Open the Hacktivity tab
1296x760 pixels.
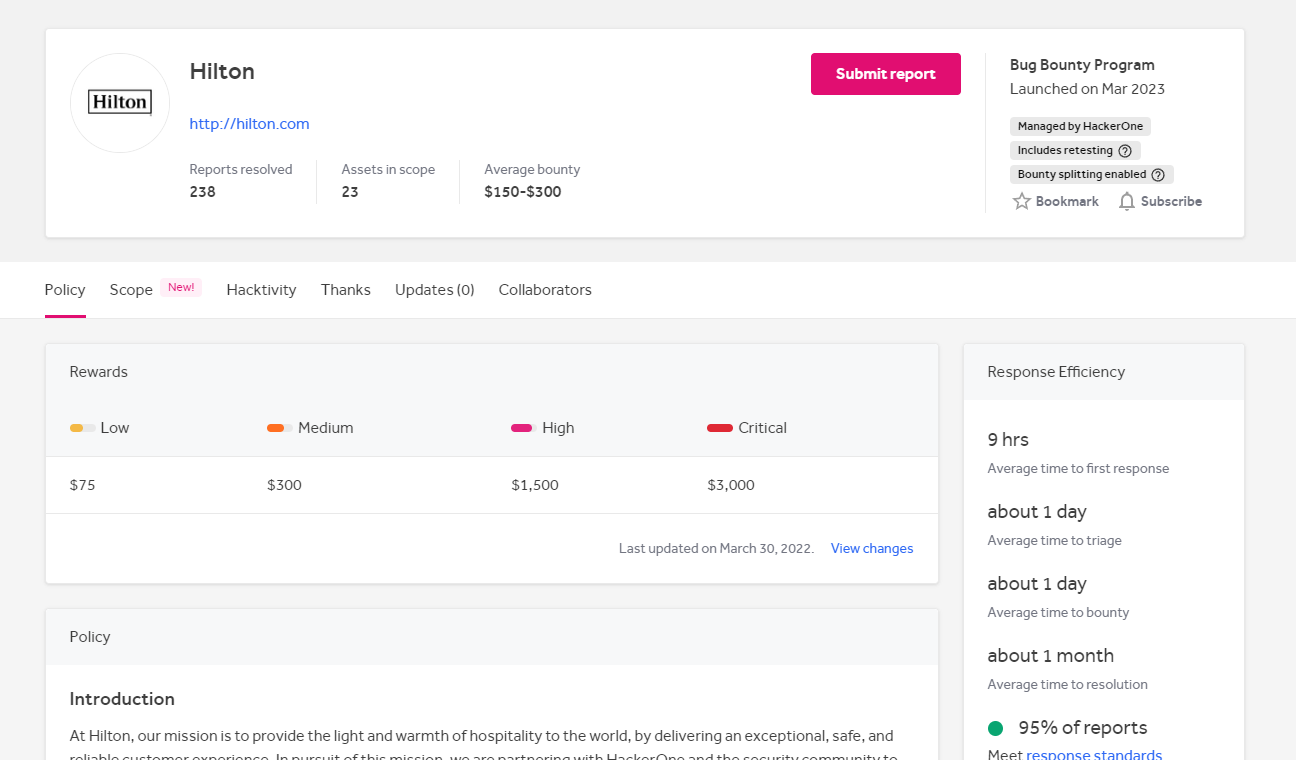tap(261, 290)
